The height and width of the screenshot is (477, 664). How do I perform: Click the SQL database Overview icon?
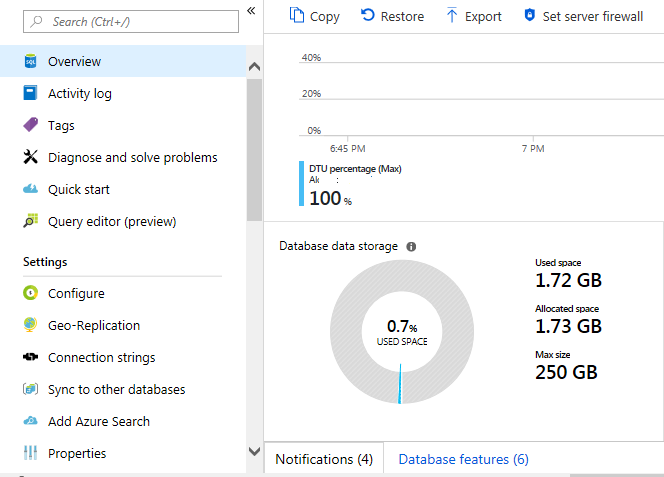(x=30, y=61)
